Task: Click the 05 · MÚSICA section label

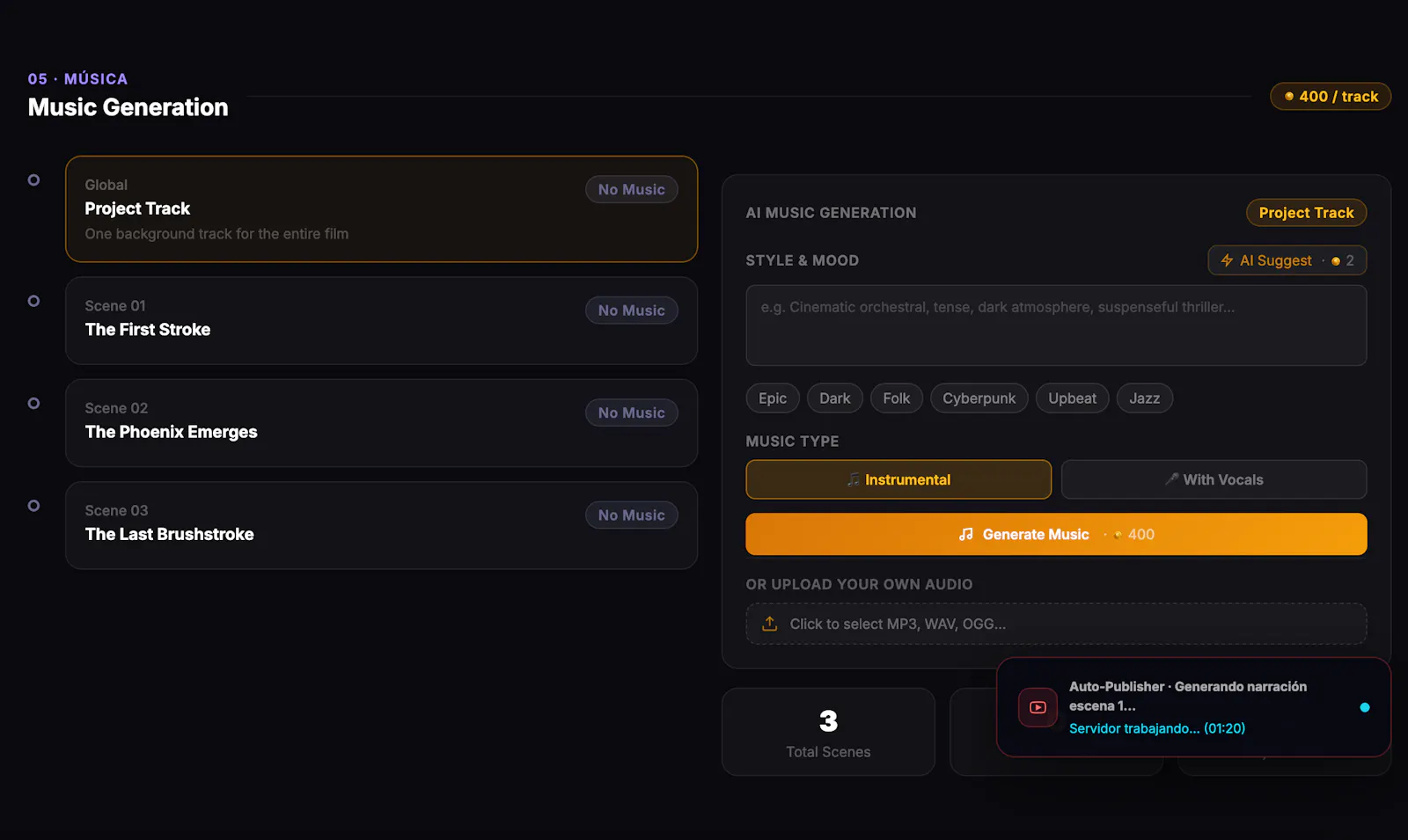Action: point(77,79)
